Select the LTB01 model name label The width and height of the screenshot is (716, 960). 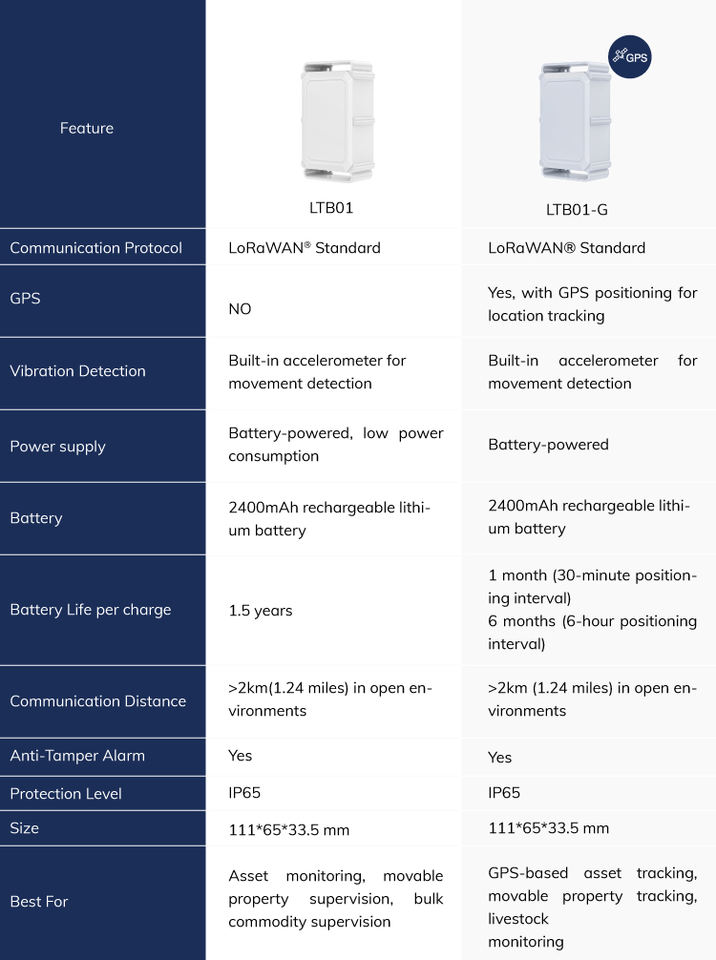click(x=331, y=208)
